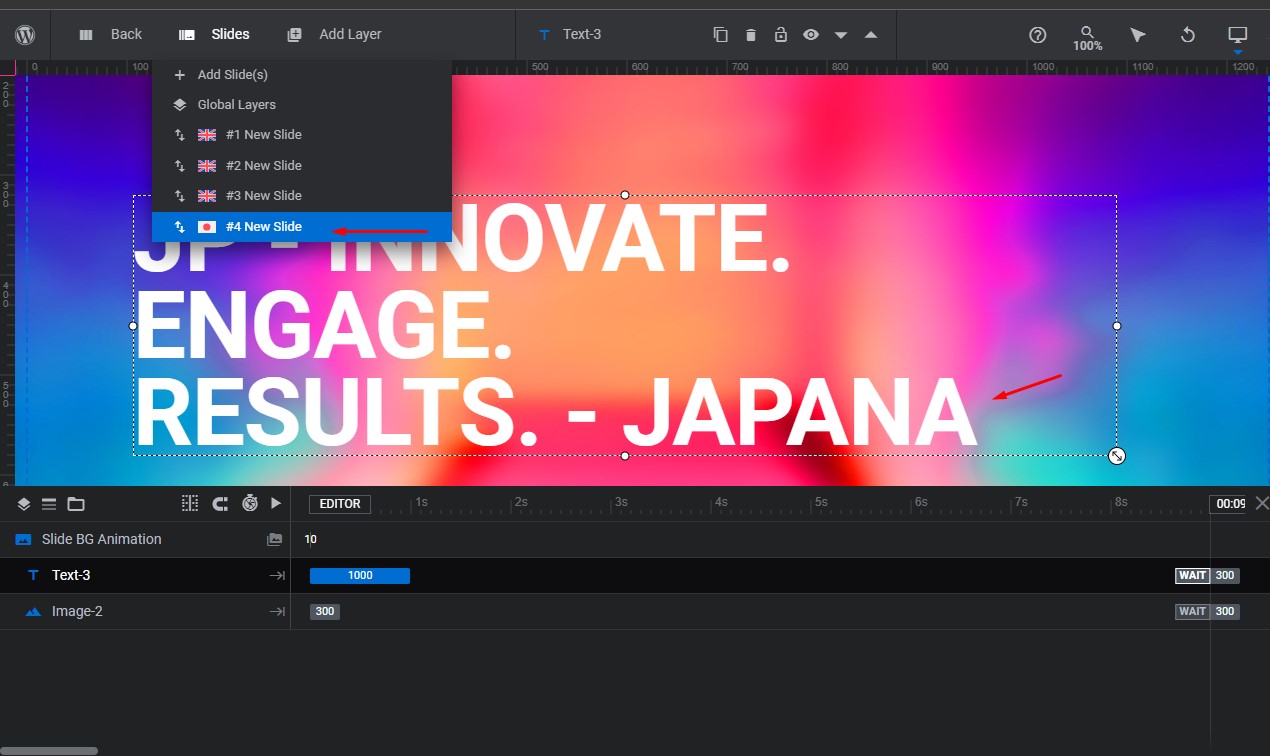Image resolution: width=1270 pixels, height=756 pixels.
Task: Click Add Layer in the top bar
Action: tap(334, 34)
